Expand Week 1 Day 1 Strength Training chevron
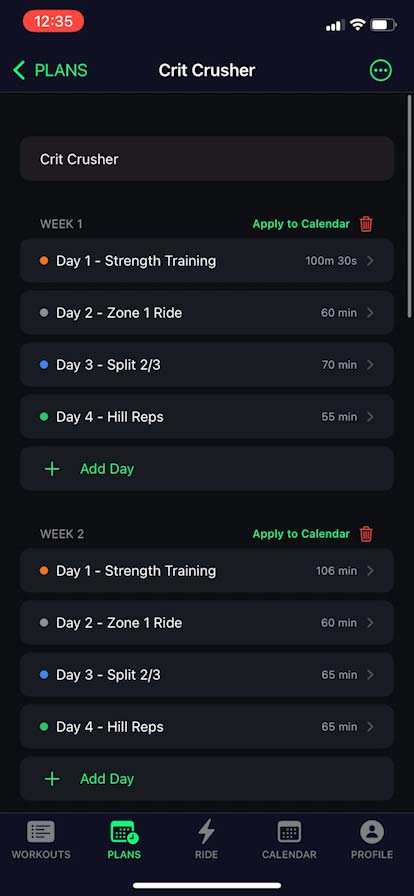Viewport: 414px width, 896px height. click(370, 261)
